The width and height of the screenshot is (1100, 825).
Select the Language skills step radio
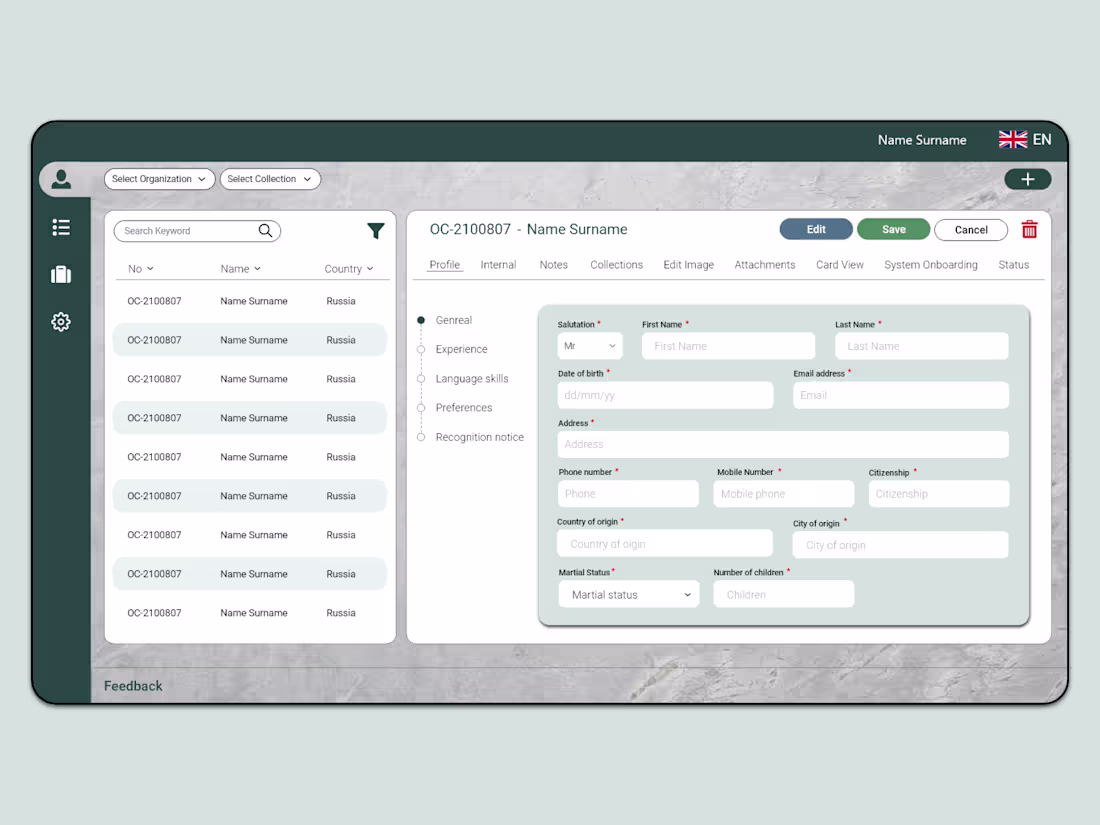[x=421, y=378]
